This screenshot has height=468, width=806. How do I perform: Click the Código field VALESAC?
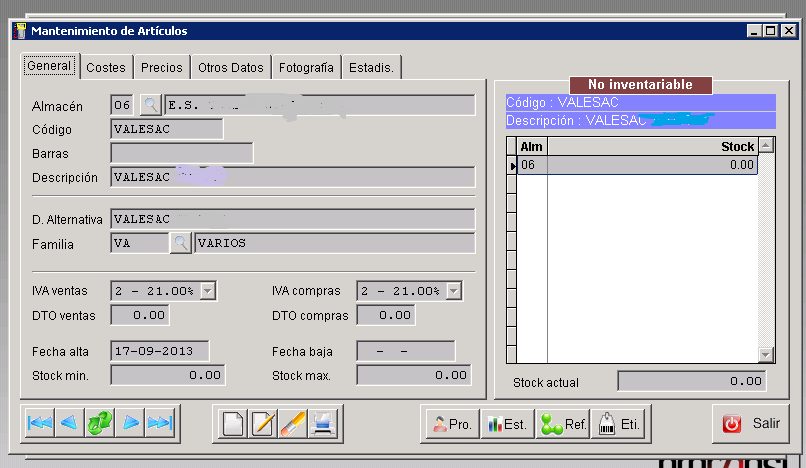click(x=167, y=129)
